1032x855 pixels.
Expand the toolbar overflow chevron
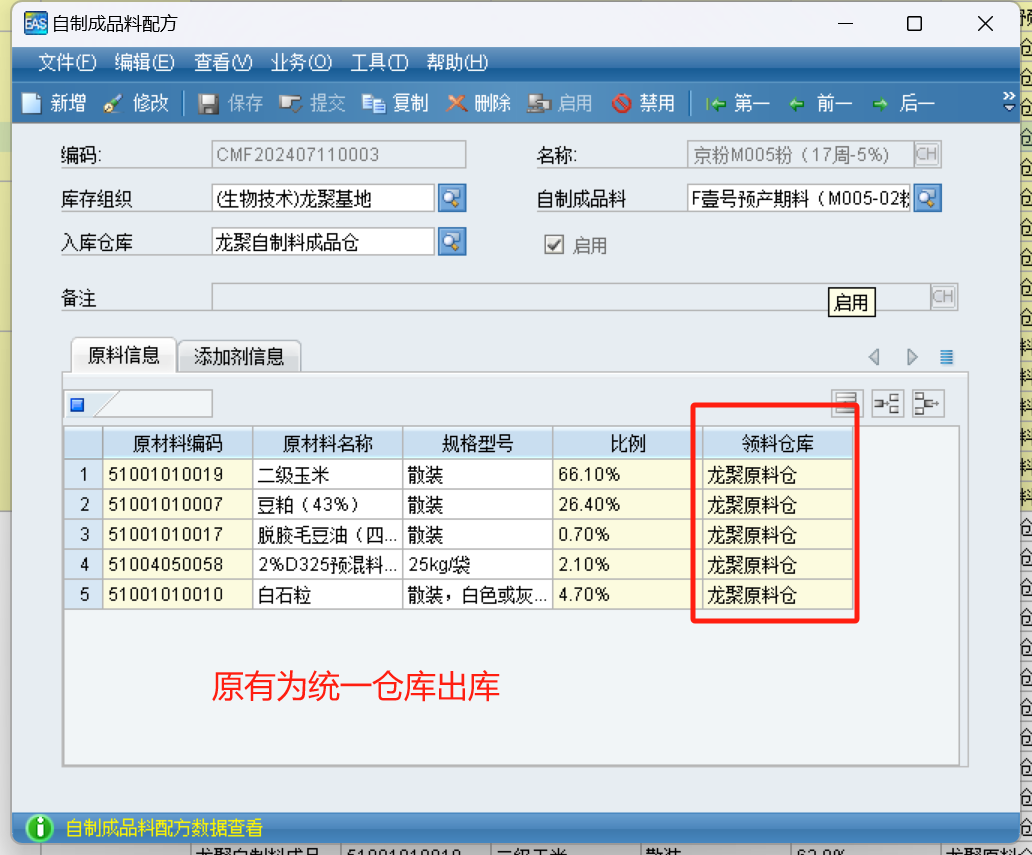(x=1009, y=101)
